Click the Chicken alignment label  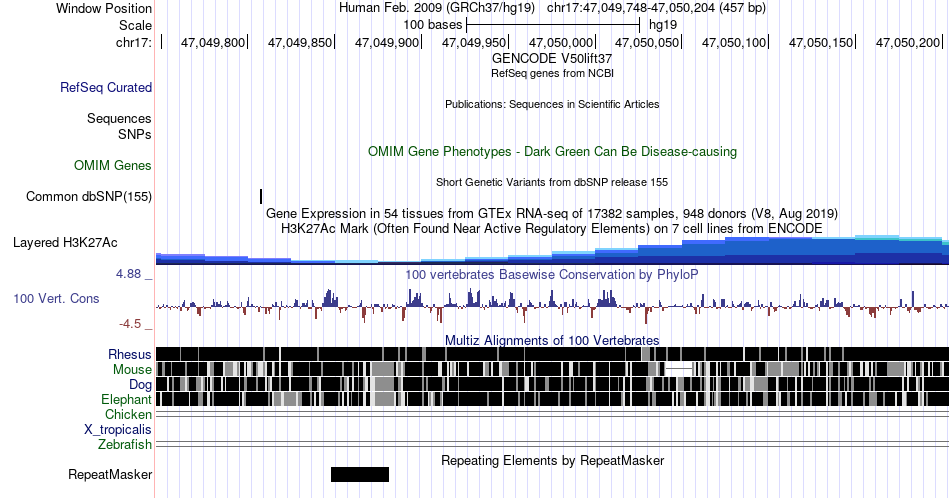coord(128,414)
